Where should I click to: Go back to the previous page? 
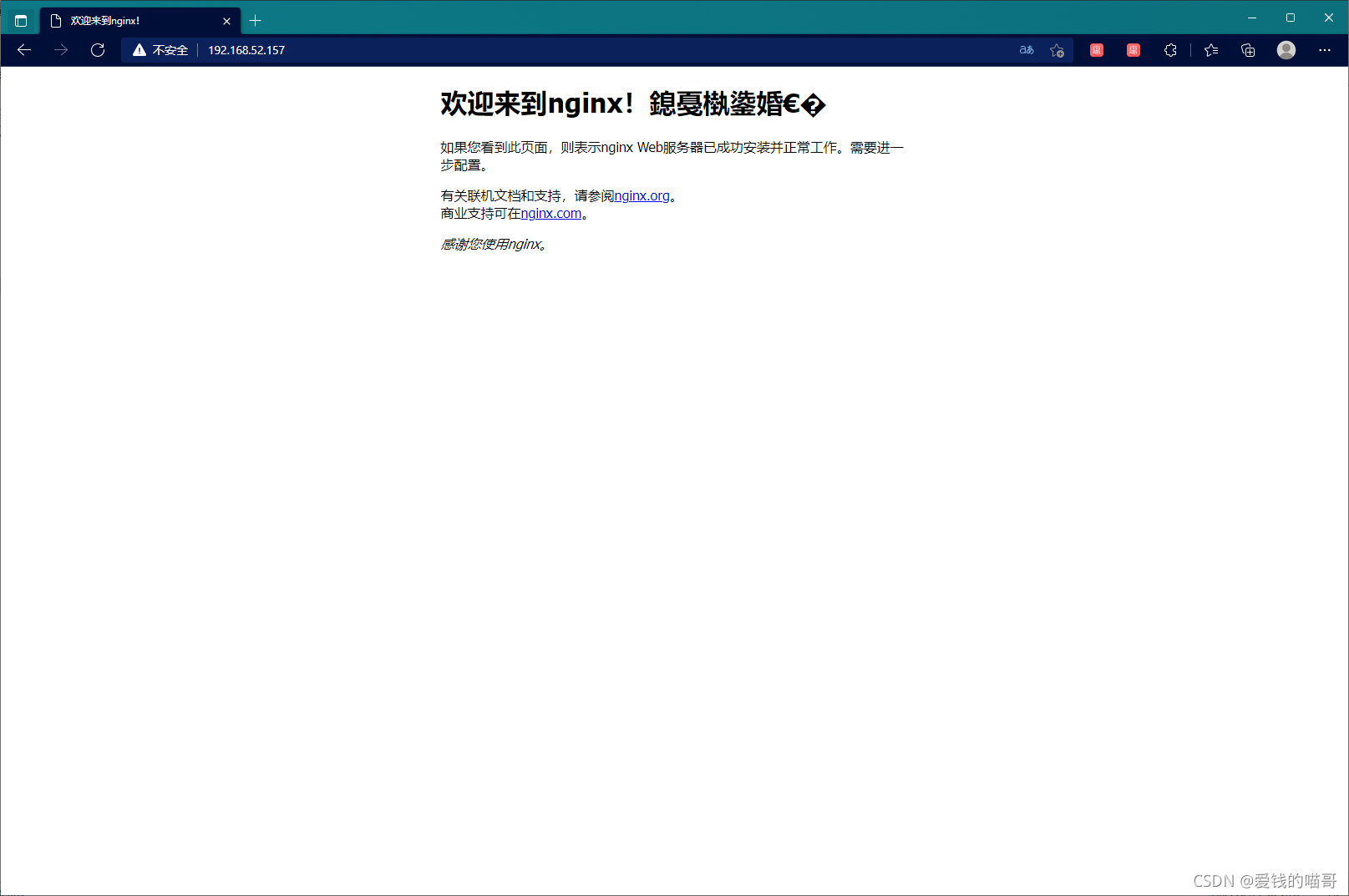click(24, 50)
